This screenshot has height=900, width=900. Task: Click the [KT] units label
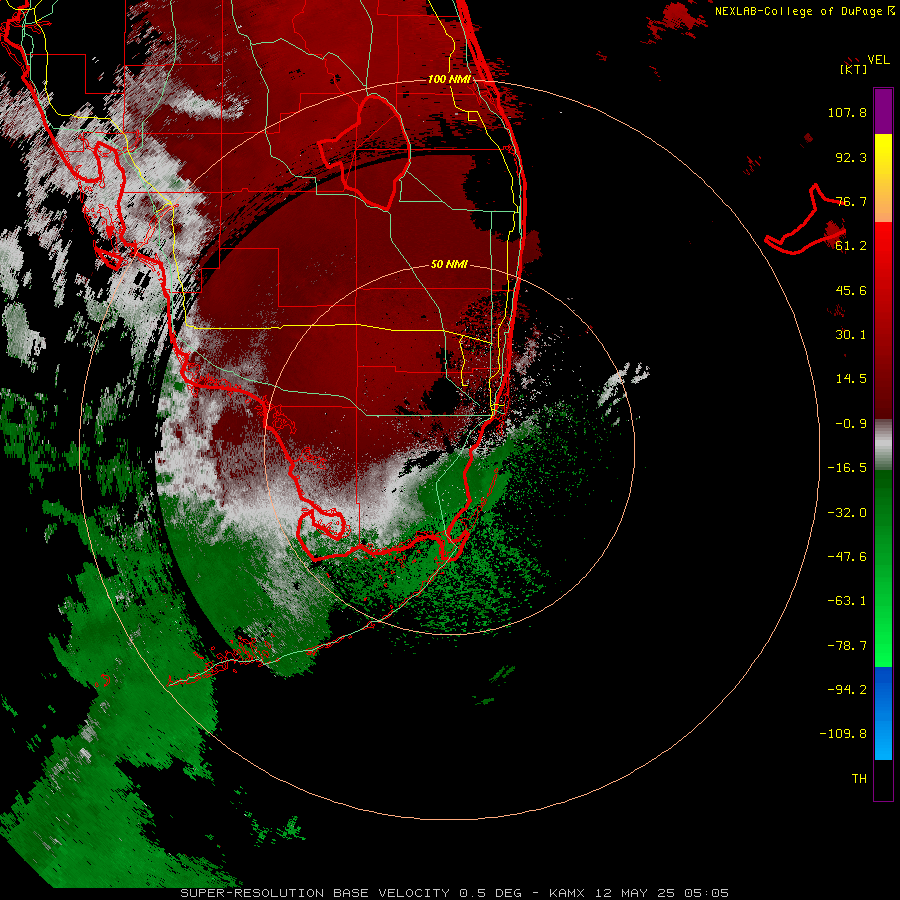[854, 69]
